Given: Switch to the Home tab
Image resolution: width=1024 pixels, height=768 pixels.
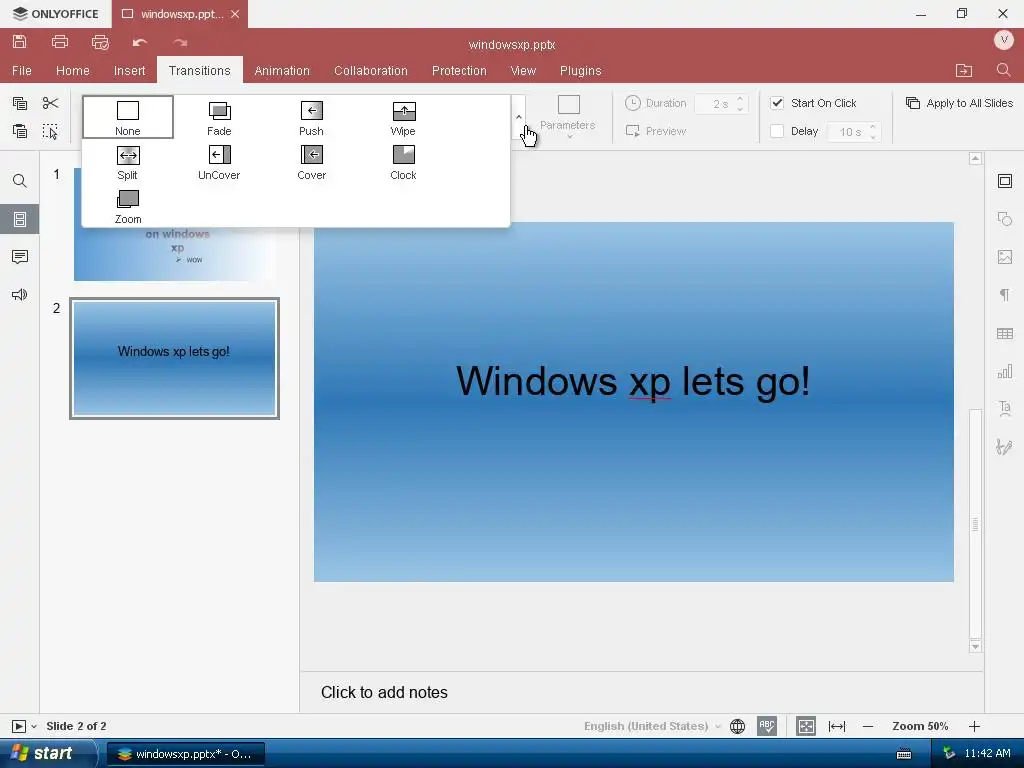Looking at the screenshot, I should 72,71.
